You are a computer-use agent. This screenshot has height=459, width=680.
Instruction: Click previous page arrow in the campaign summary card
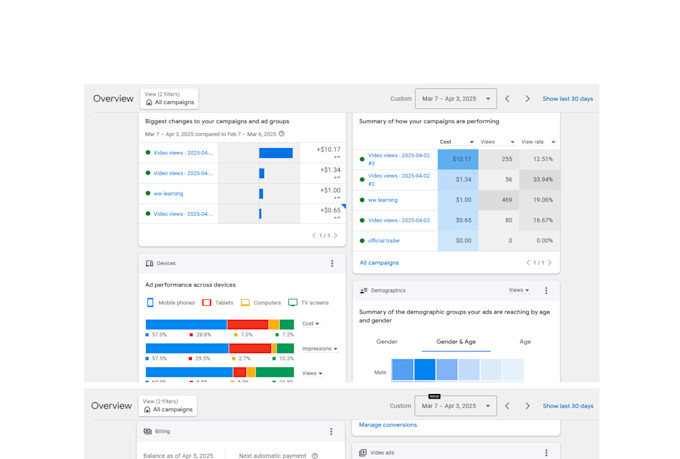tap(528, 263)
